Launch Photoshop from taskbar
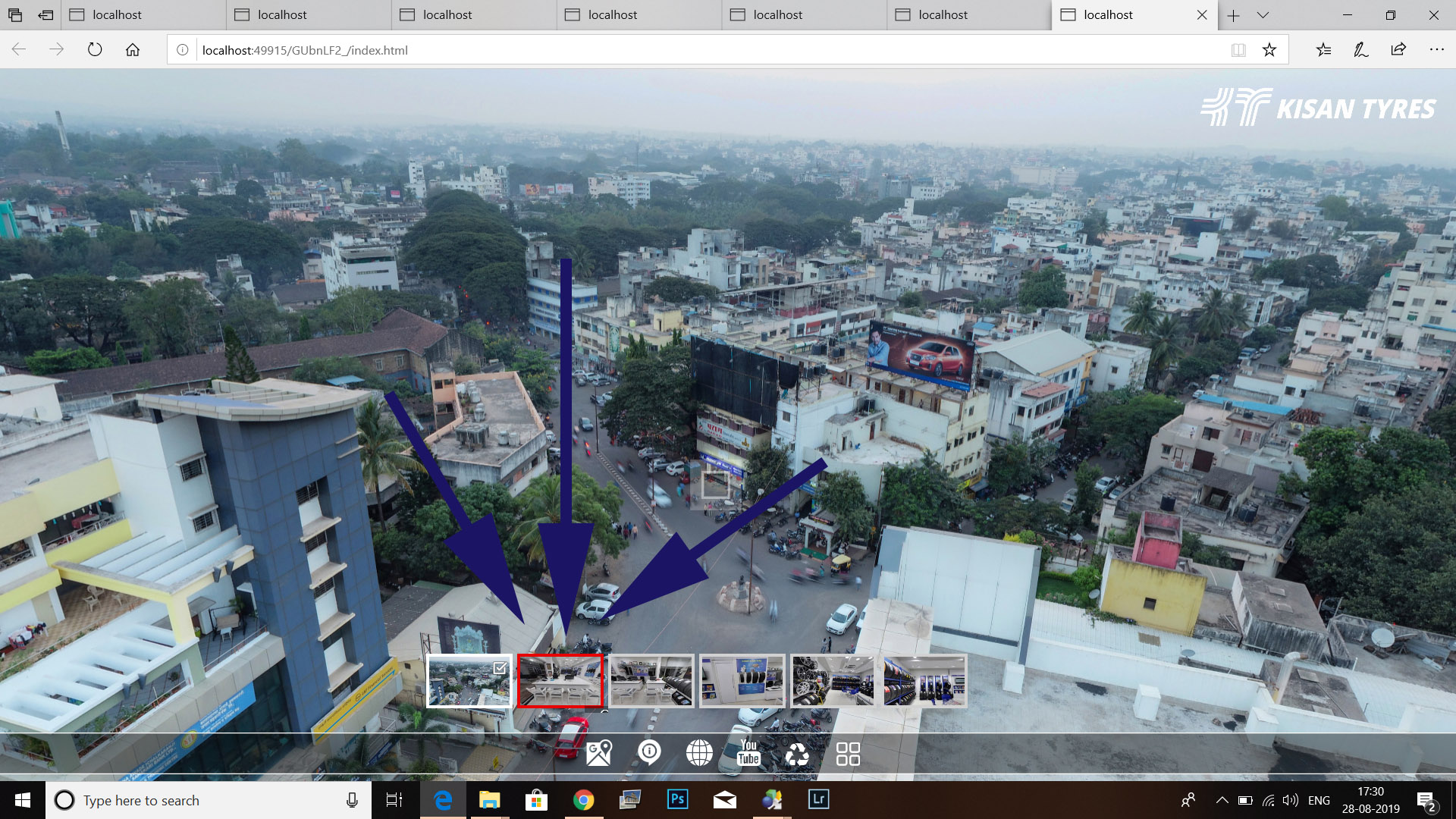This screenshot has height=819, width=1456. [677, 799]
